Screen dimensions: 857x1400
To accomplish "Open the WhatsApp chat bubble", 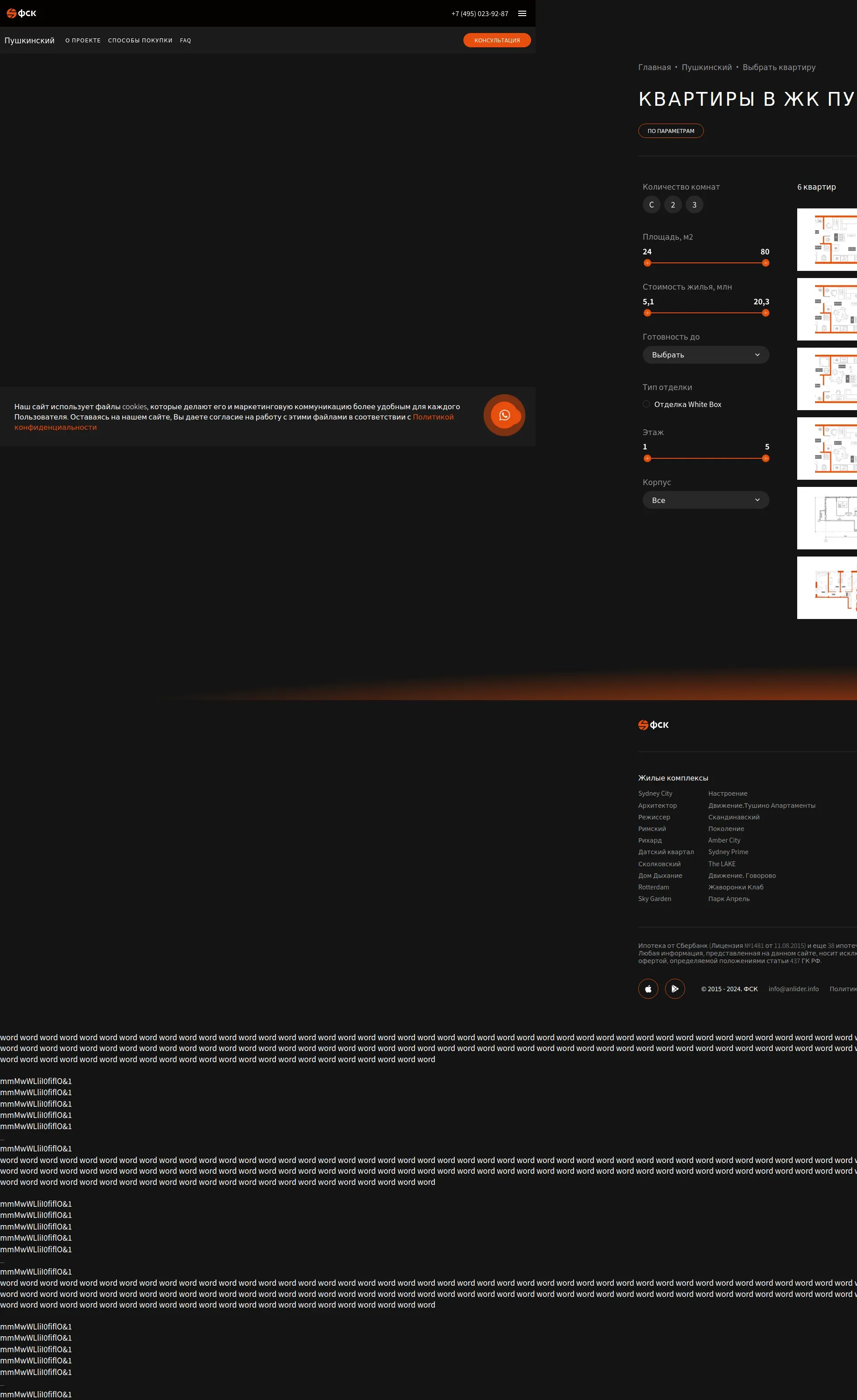I will click(x=504, y=415).
